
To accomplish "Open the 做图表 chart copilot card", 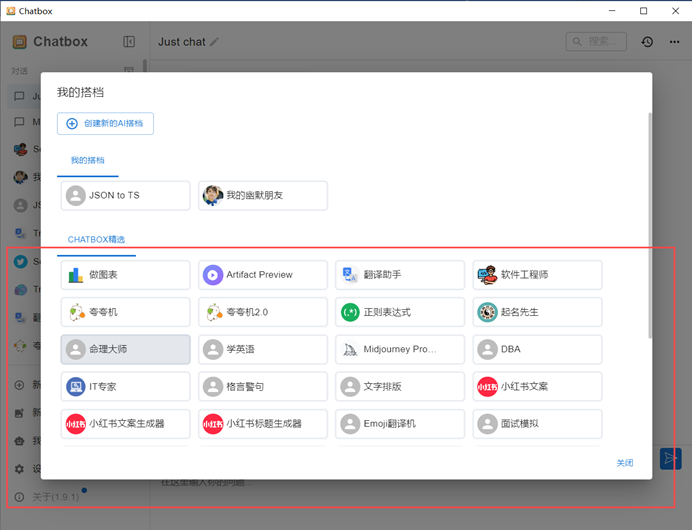I will tap(125, 274).
